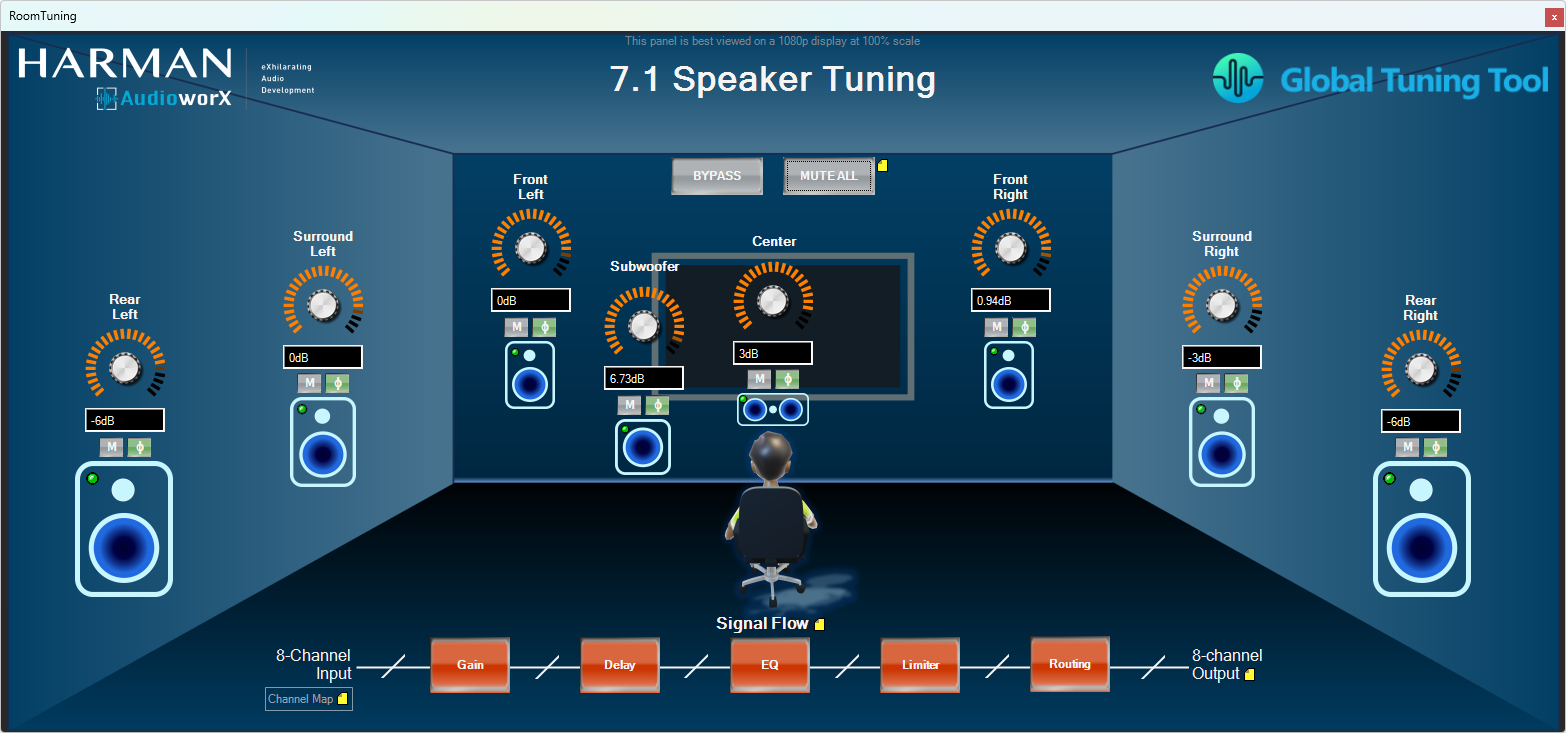
Task: Mute the Rear Left channel
Action: click(111, 447)
